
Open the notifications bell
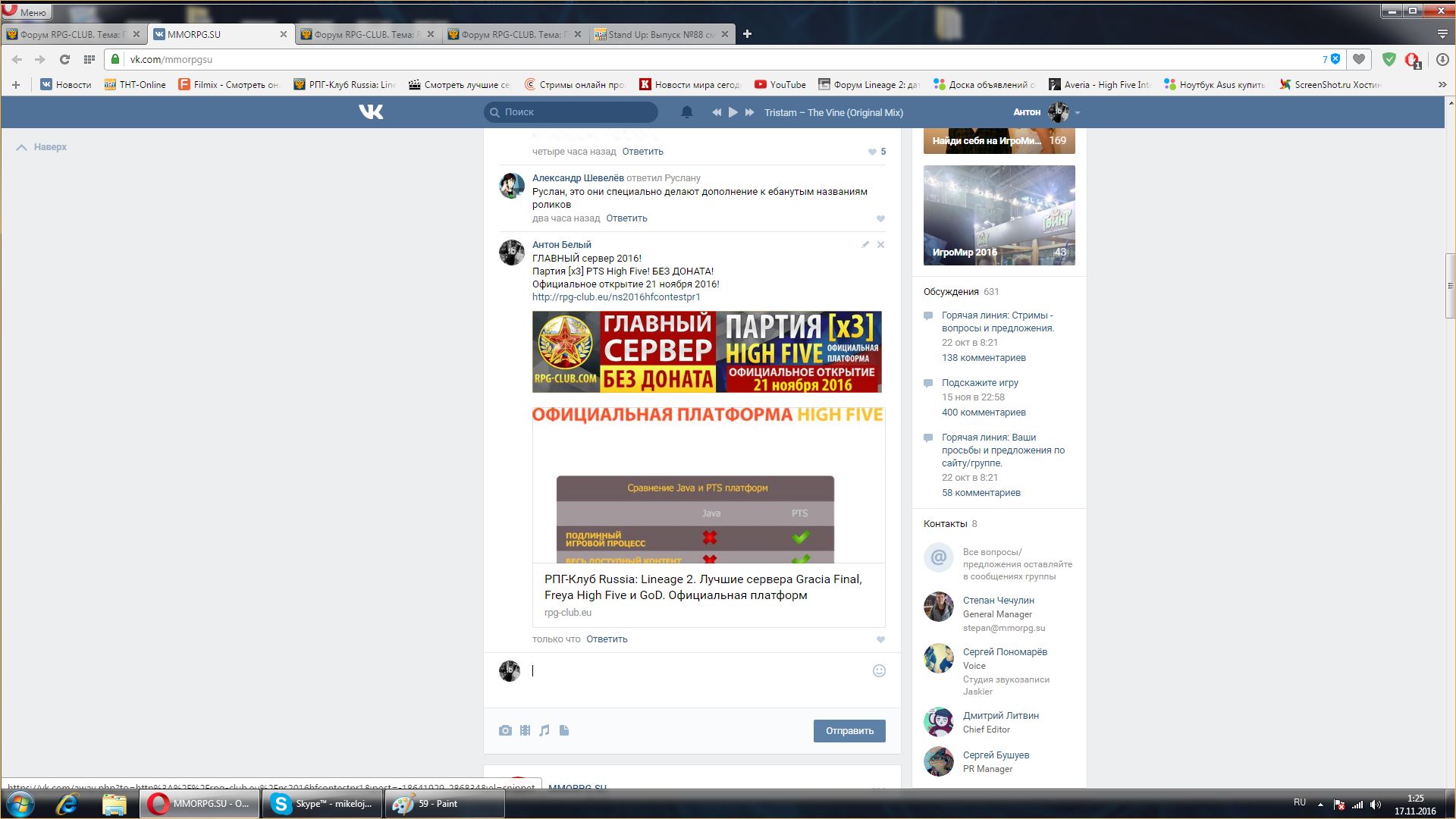click(x=687, y=112)
